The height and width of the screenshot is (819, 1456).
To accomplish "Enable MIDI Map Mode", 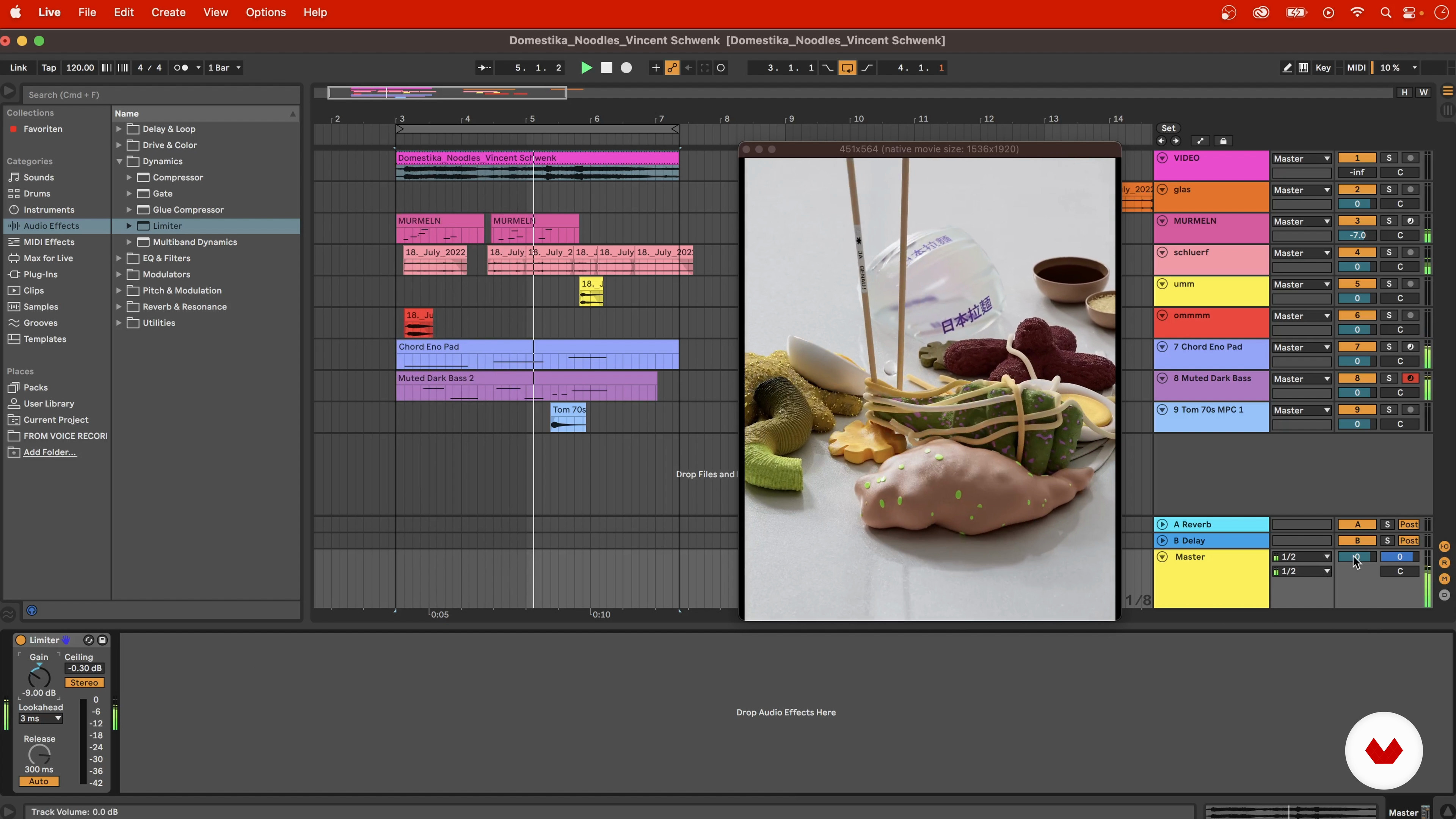I will point(1356,68).
